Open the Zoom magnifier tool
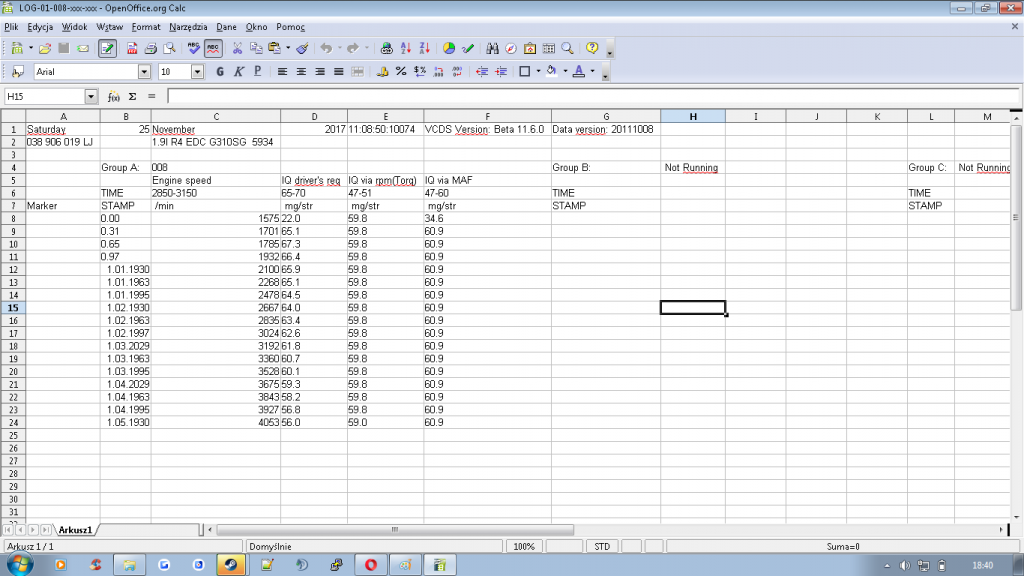The width and height of the screenshot is (1024, 576). [x=568, y=48]
